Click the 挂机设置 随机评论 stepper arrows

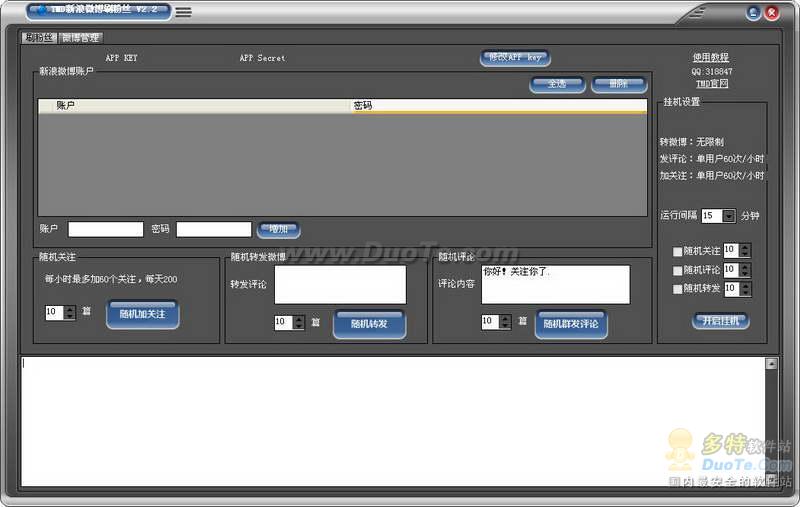(745, 269)
